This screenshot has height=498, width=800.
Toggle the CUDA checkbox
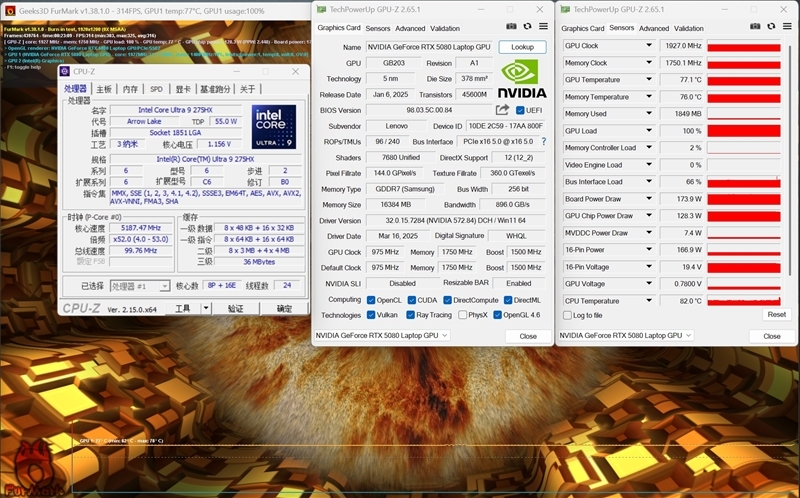tap(412, 300)
